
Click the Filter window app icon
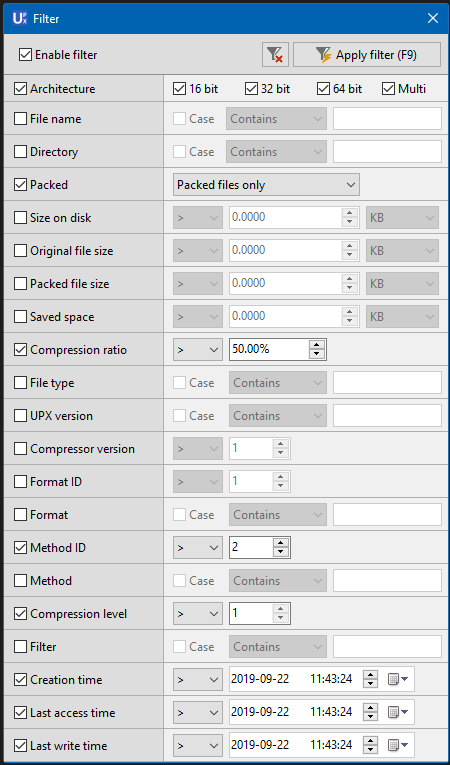20,19
